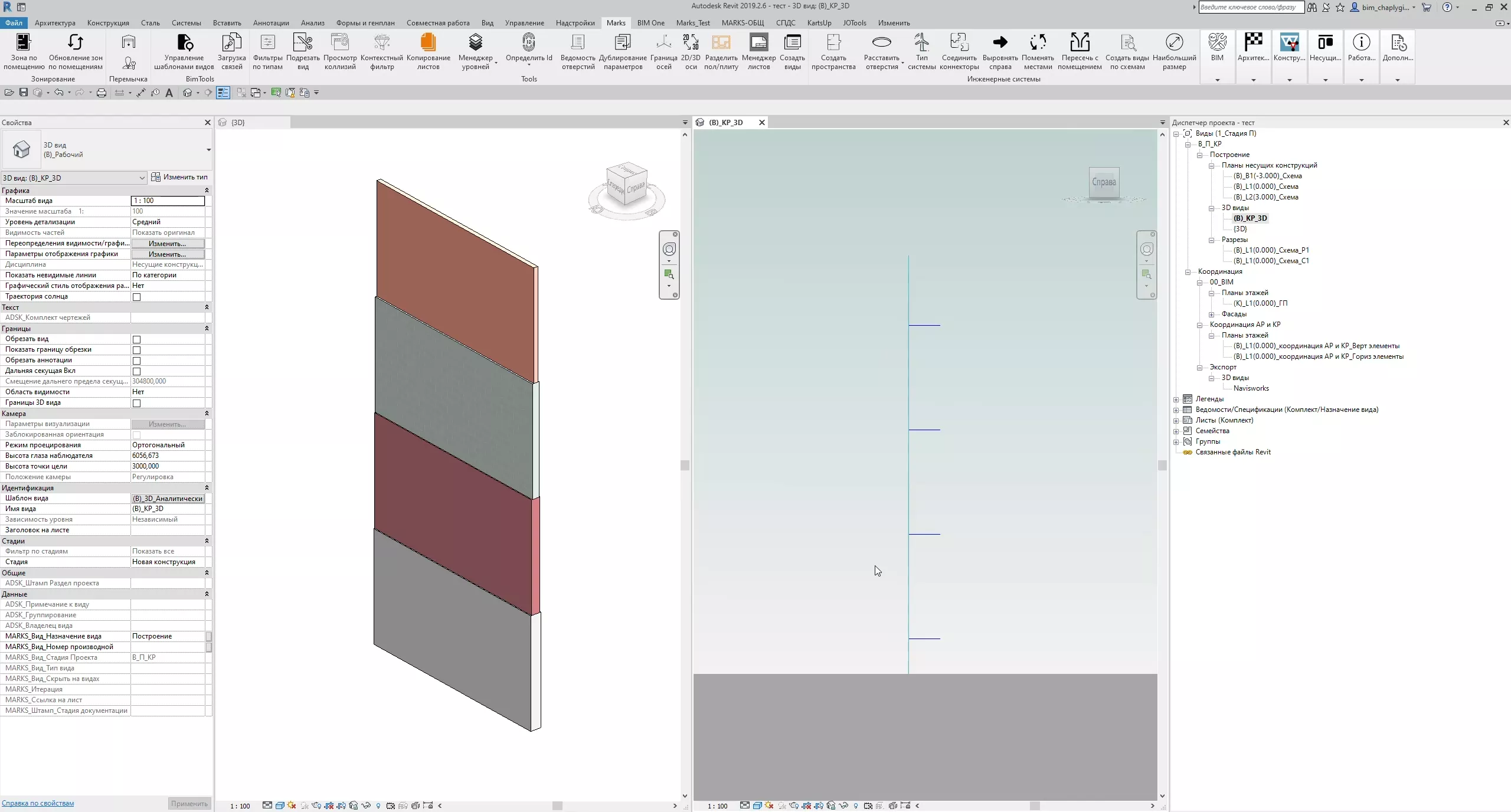Click the Save icon in quick access toolbar
This screenshot has height=812, width=1511.
click(24, 93)
